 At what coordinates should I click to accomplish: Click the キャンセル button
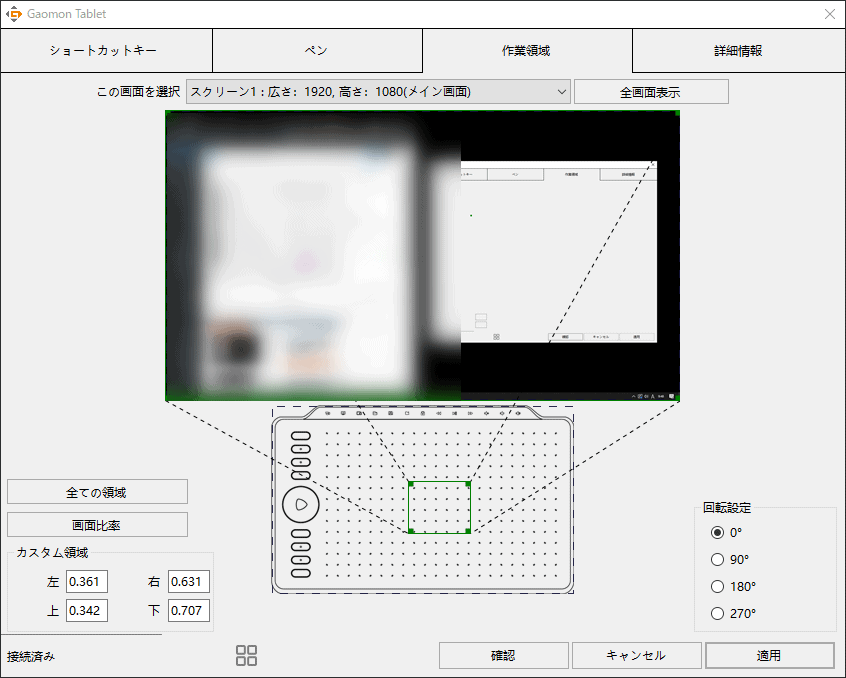click(637, 655)
